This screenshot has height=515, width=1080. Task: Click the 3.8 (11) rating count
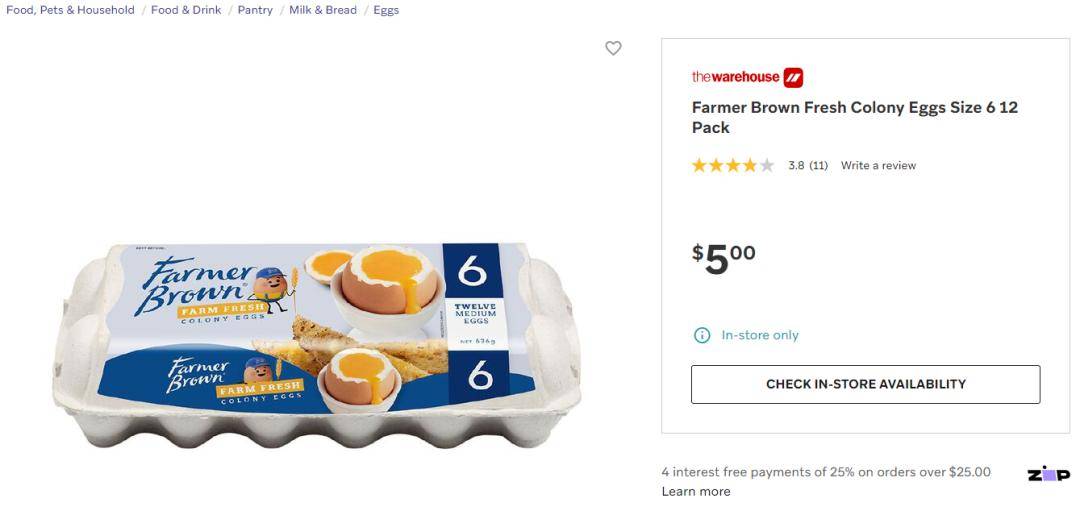tap(808, 165)
